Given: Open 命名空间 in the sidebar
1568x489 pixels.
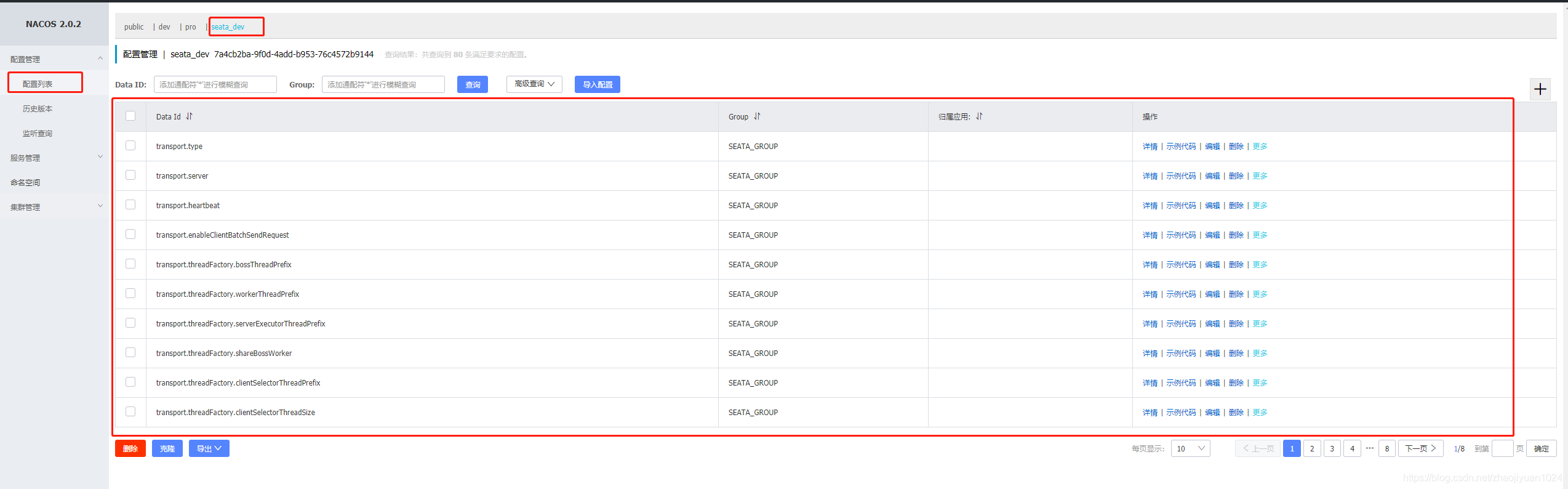Looking at the screenshot, I should point(25,182).
